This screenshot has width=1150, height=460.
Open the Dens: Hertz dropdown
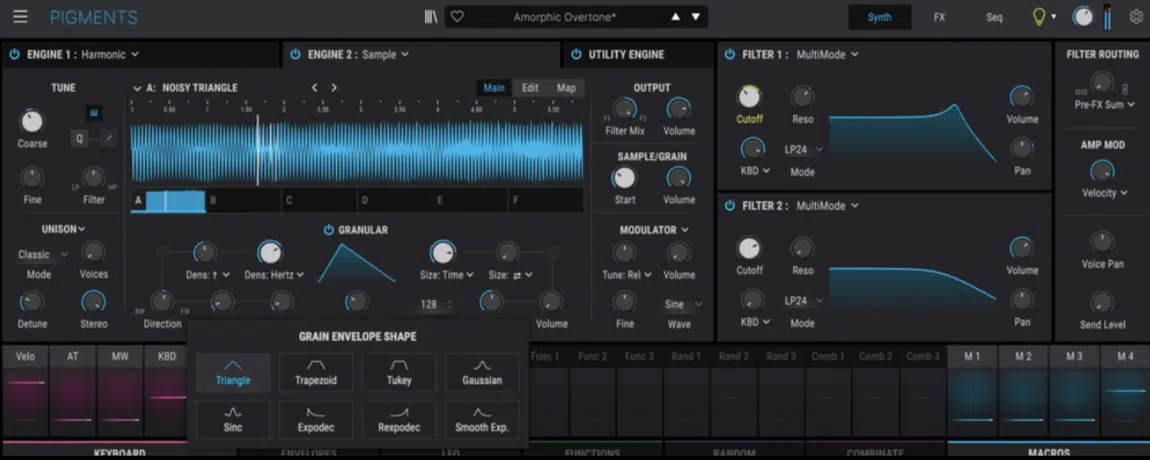[x=274, y=275]
